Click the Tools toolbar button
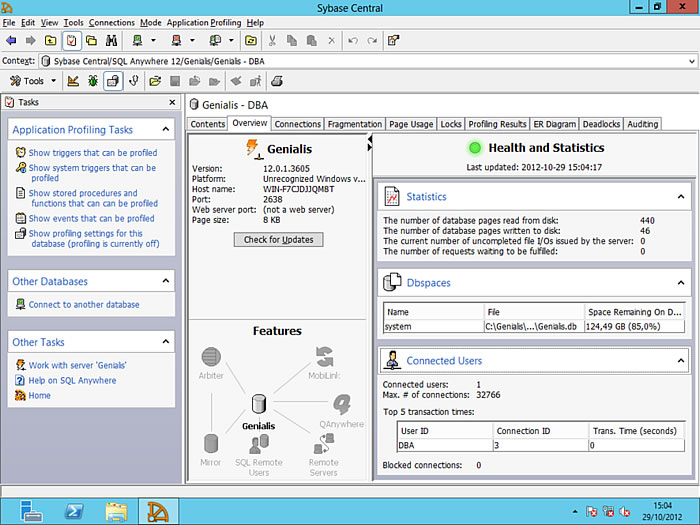Screen dimensions: 700x525 coord(27,81)
